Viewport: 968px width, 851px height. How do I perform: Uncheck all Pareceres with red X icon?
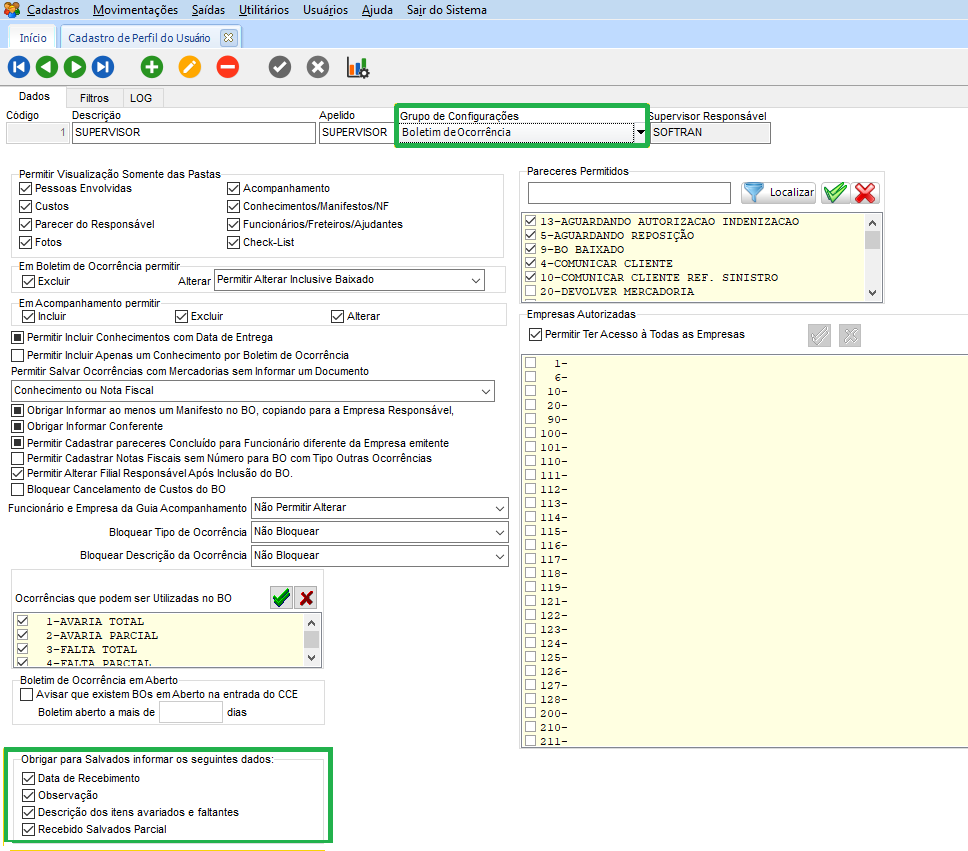point(865,192)
